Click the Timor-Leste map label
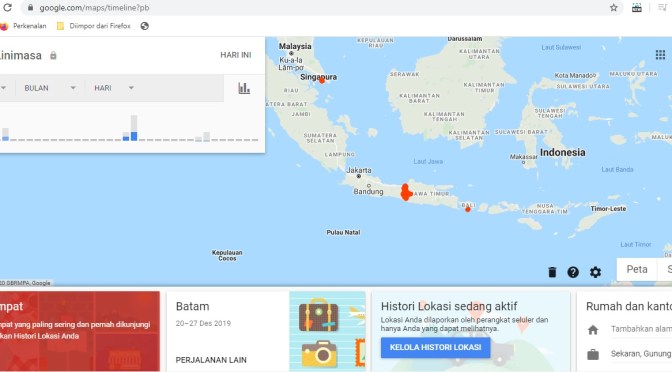 click(608, 209)
